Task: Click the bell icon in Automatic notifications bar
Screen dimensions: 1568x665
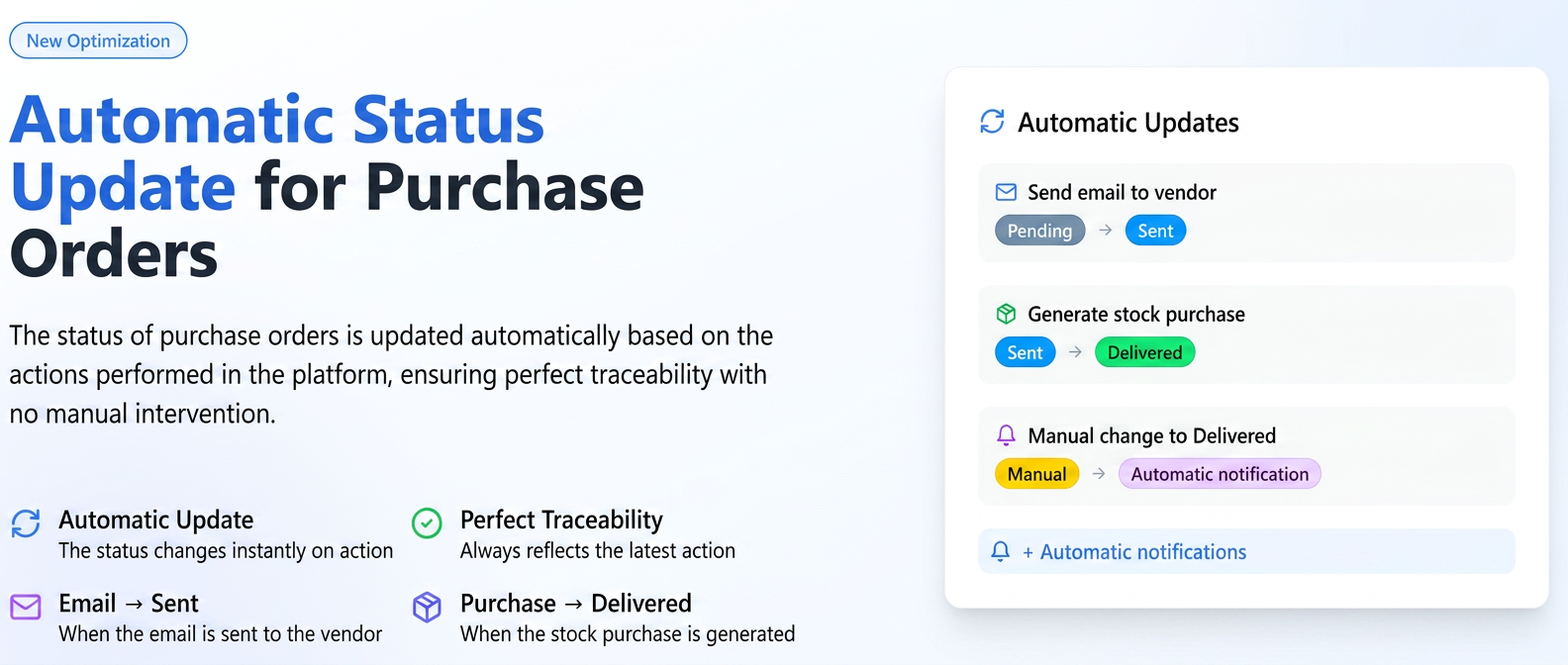Action: [1001, 551]
